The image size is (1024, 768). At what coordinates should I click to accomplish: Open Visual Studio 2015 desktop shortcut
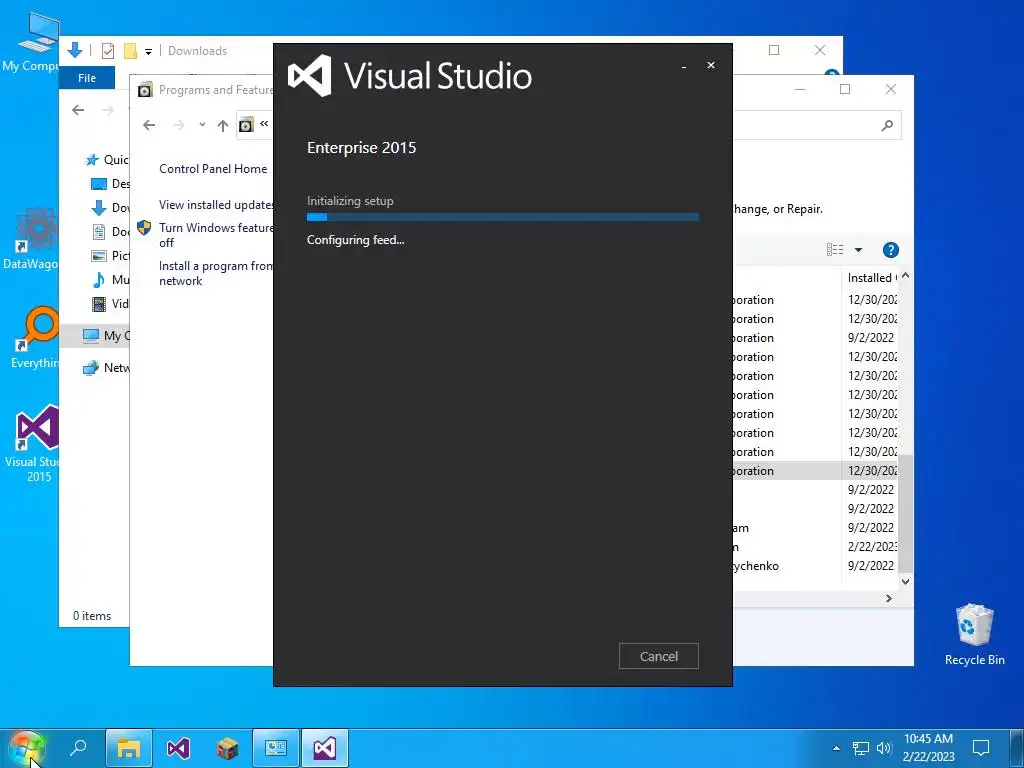[33, 444]
